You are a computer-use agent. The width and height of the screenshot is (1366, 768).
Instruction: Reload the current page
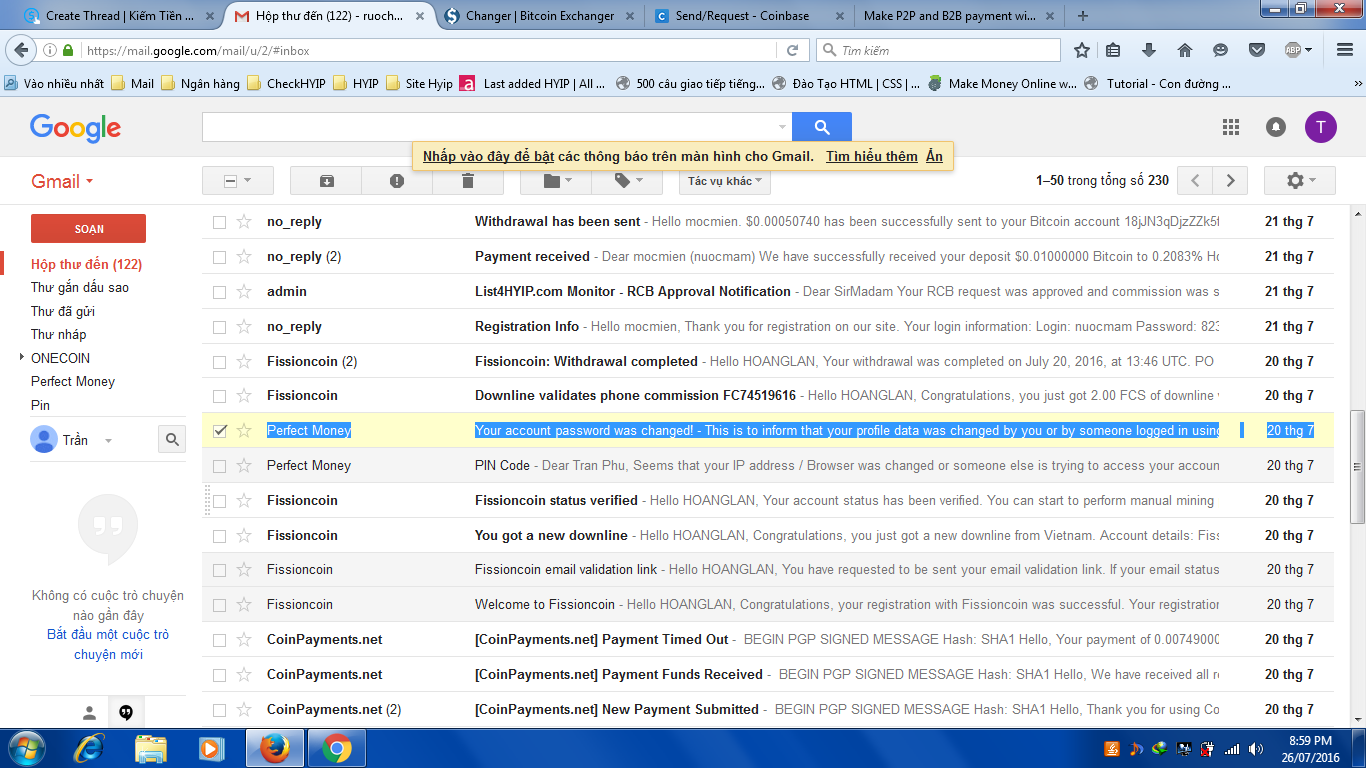point(792,50)
